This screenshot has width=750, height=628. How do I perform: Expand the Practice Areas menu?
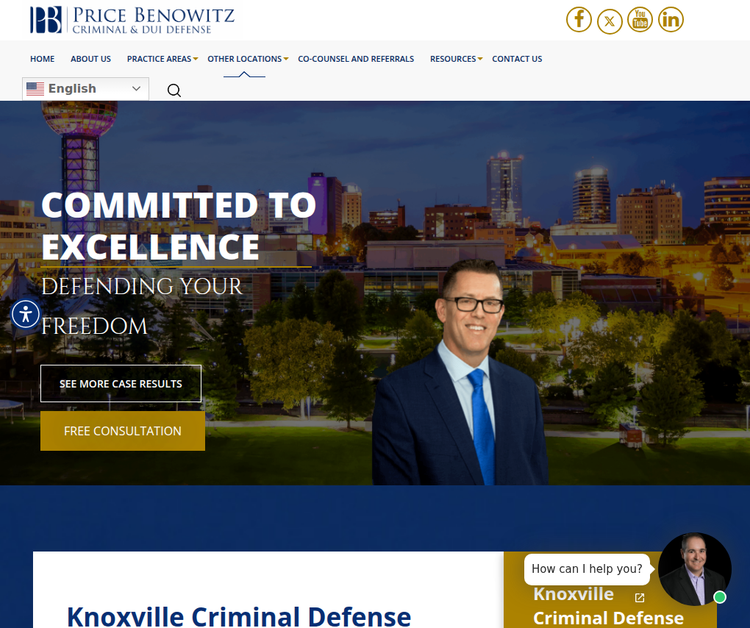[x=162, y=59]
